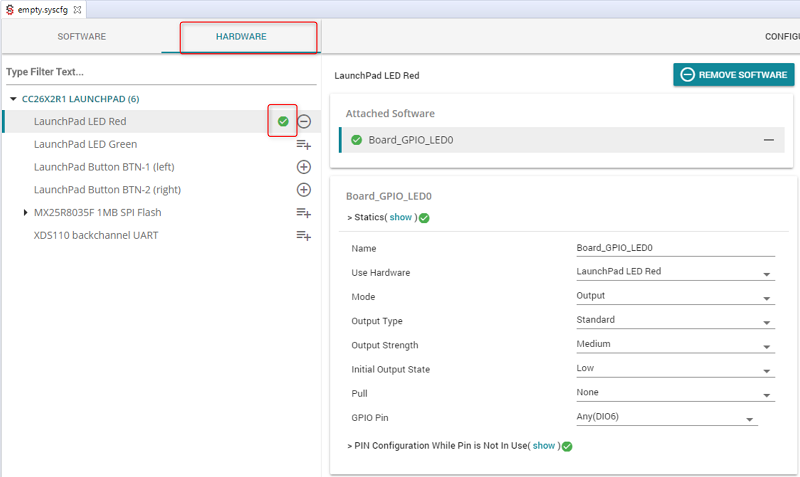Click add icon for XDS110 backchannel UART

[x=304, y=236]
